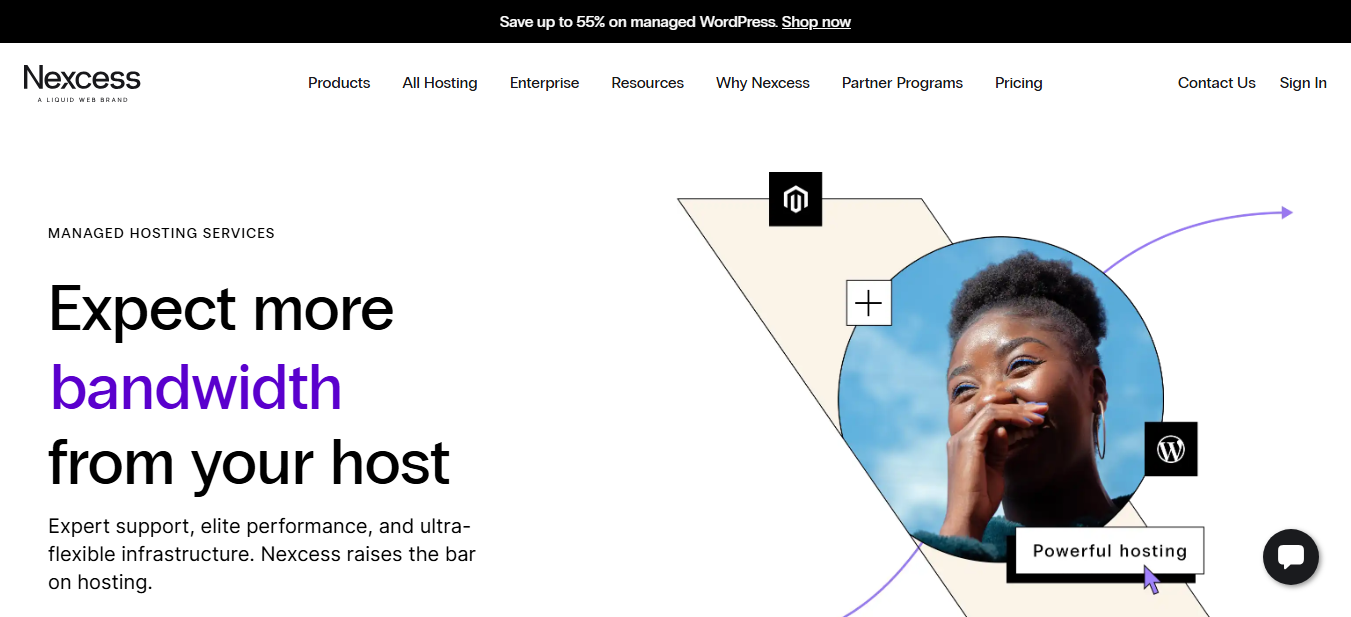Image resolution: width=1351 pixels, height=617 pixels.
Task: Click the Nexcess logo
Action: pyautogui.click(x=82, y=83)
